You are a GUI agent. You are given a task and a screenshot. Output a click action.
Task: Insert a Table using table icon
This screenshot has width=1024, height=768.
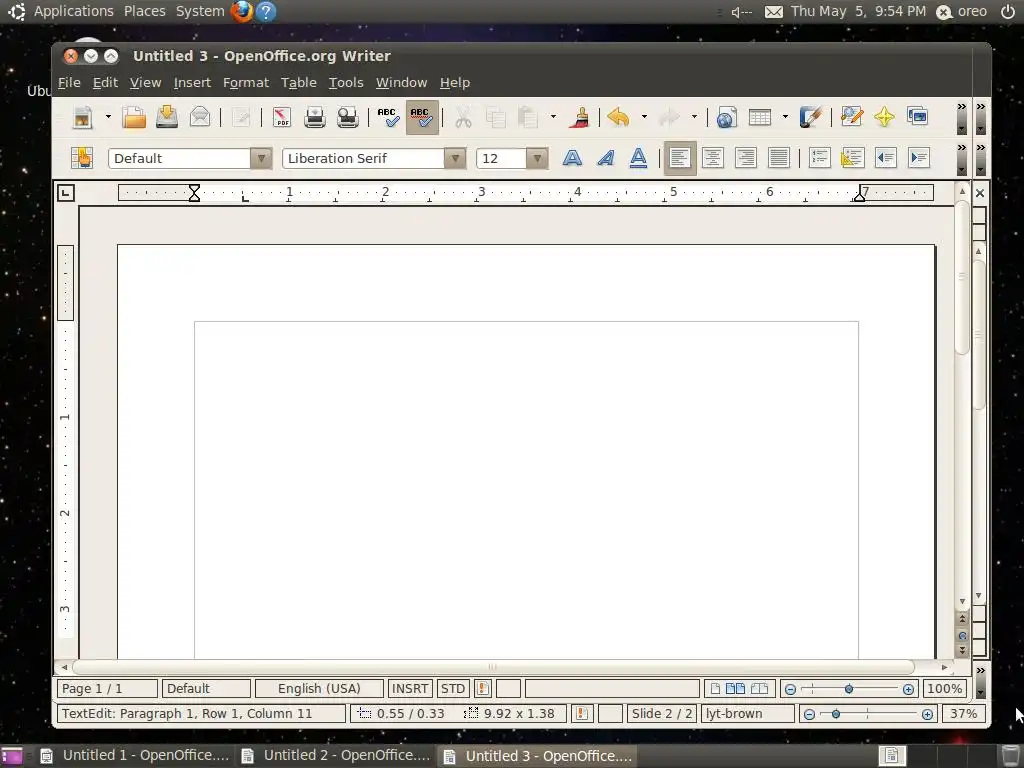(760, 118)
